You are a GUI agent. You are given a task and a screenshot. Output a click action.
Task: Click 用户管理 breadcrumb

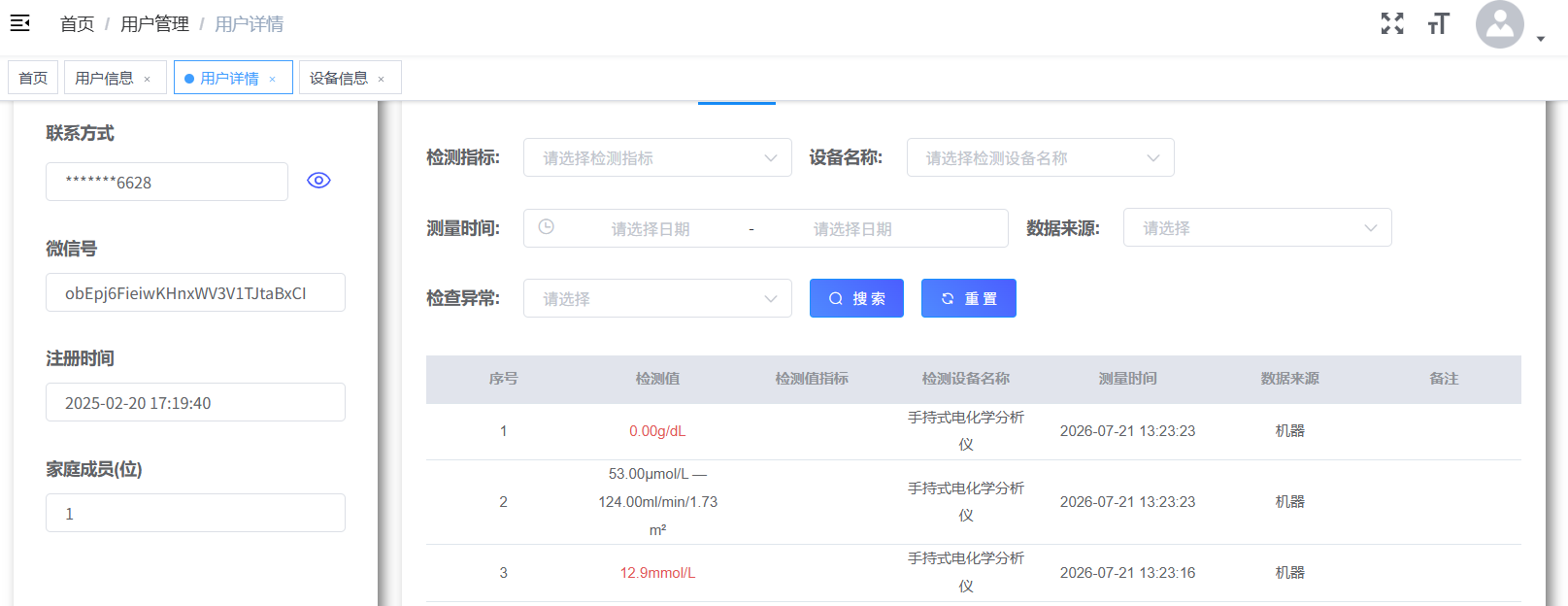(154, 24)
